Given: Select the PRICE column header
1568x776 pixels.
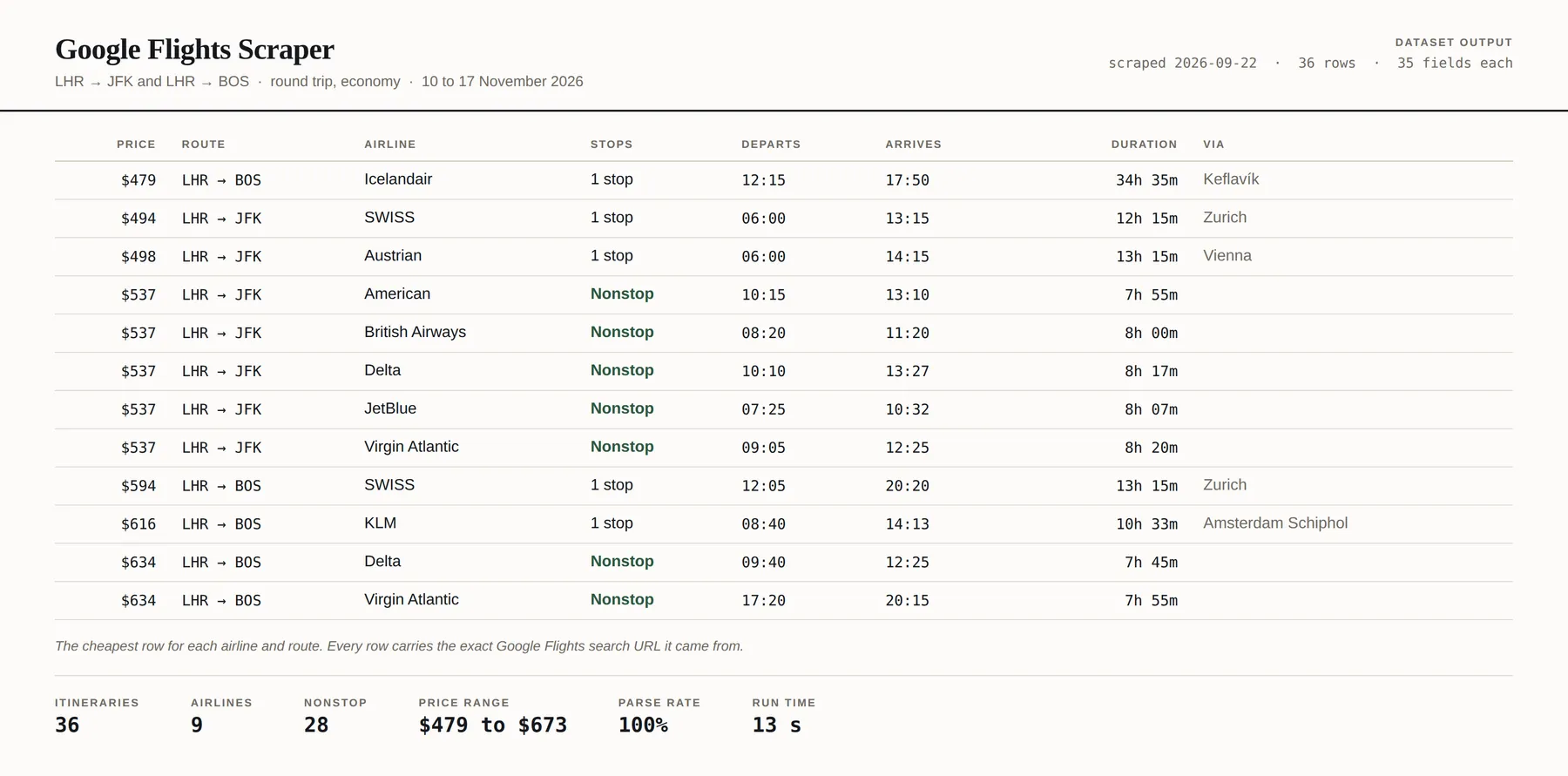Looking at the screenshot, I should (136, 145).
